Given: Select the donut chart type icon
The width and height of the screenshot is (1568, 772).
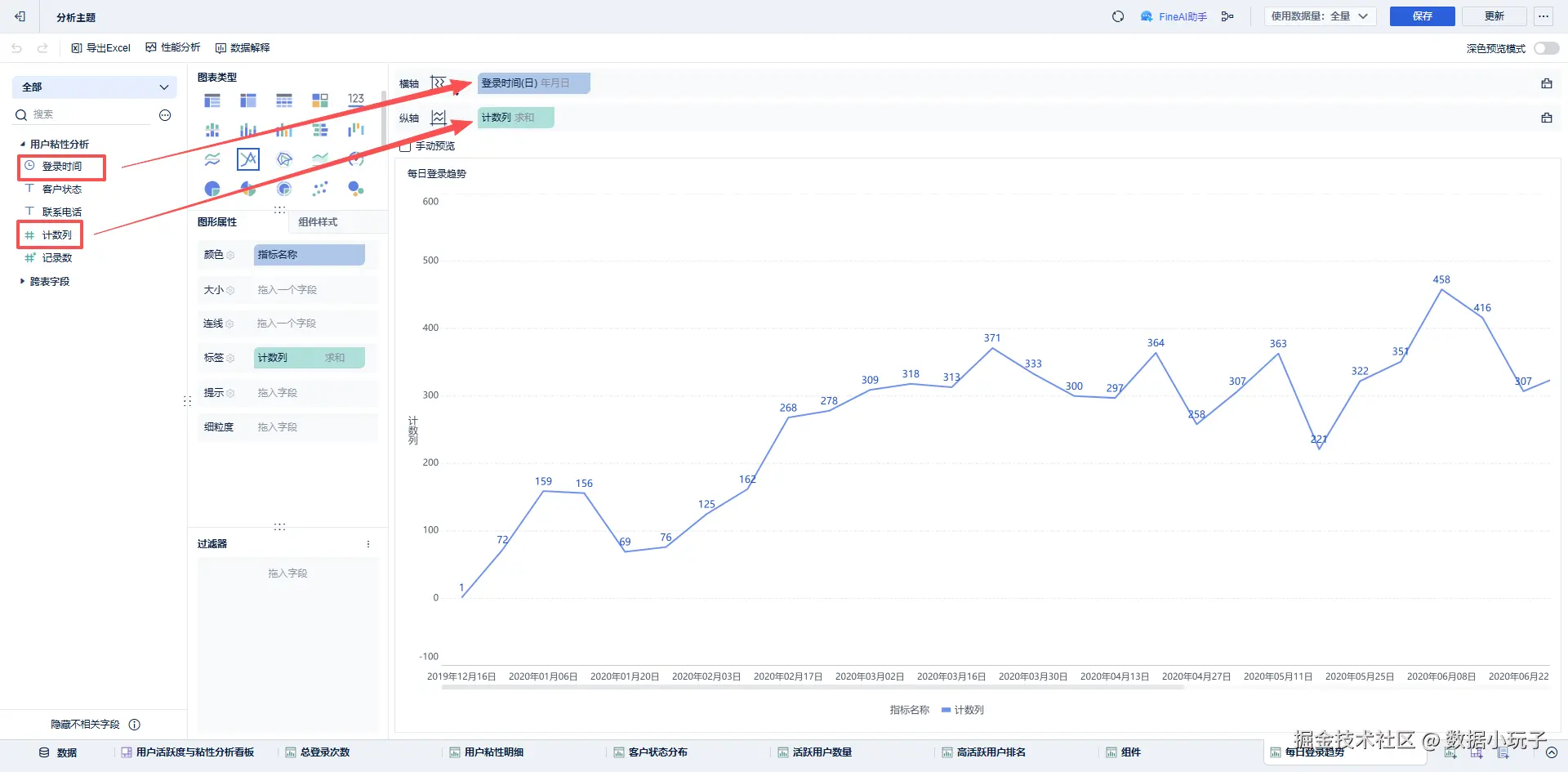Looking at the screenshot, I should (x=284, y=190).
